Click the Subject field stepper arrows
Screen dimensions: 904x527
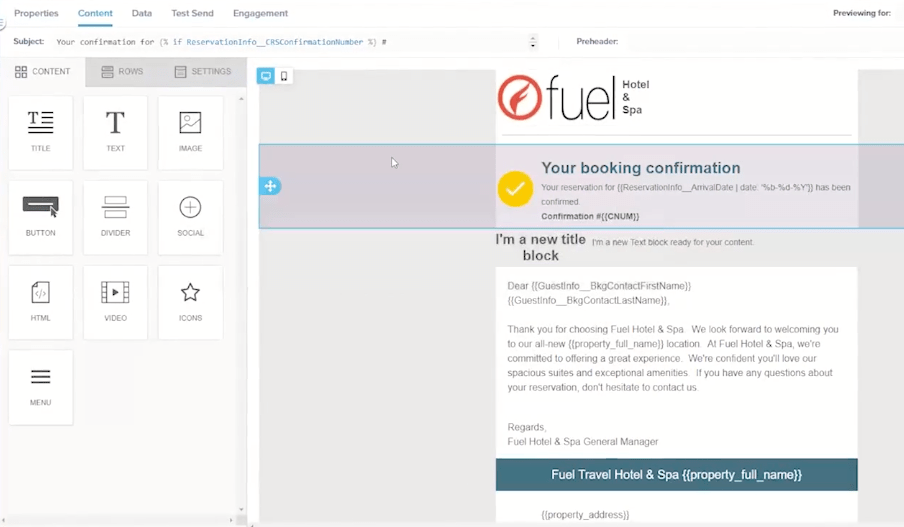[x=533, y=42]
